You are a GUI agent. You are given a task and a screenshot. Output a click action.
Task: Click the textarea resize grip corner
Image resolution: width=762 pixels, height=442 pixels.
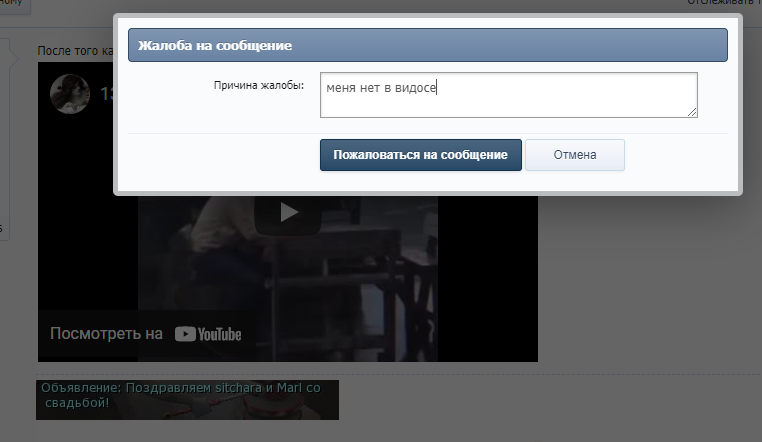692,113
